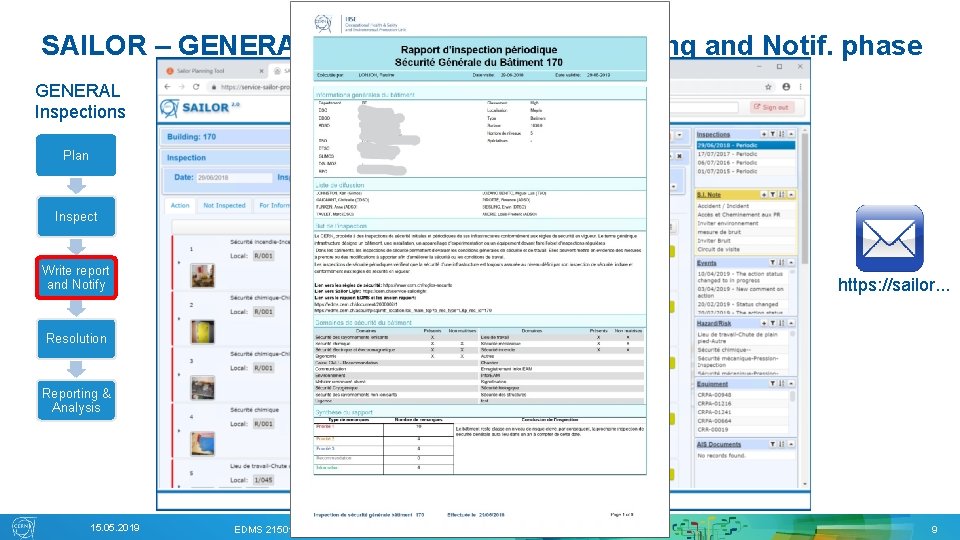Sort the Equipment panel list
Screen dimensions: 960x540
pos(782,384)
